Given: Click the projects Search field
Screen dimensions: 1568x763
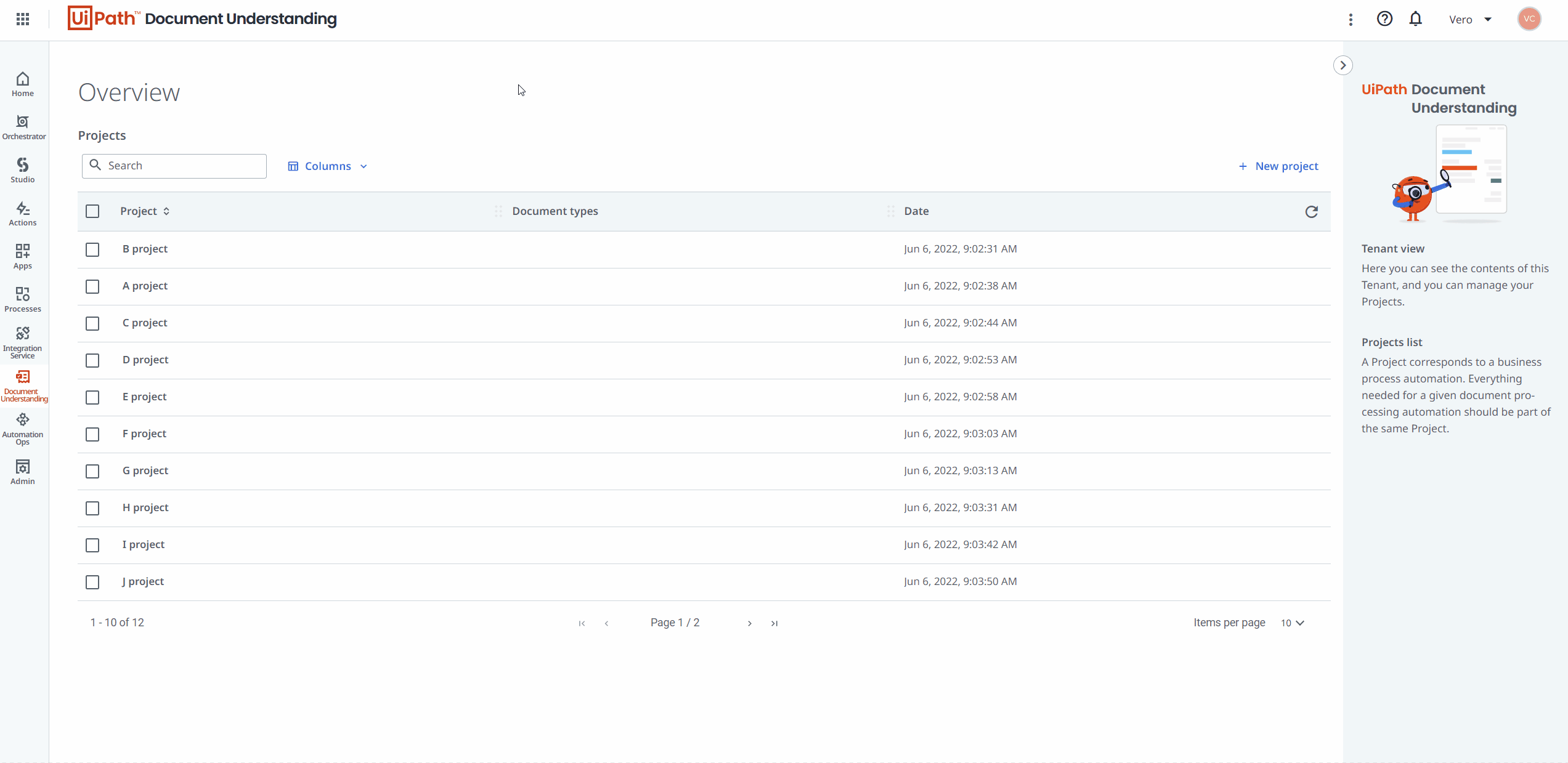Looking at the screenshot, I should [x=174, y=166].
